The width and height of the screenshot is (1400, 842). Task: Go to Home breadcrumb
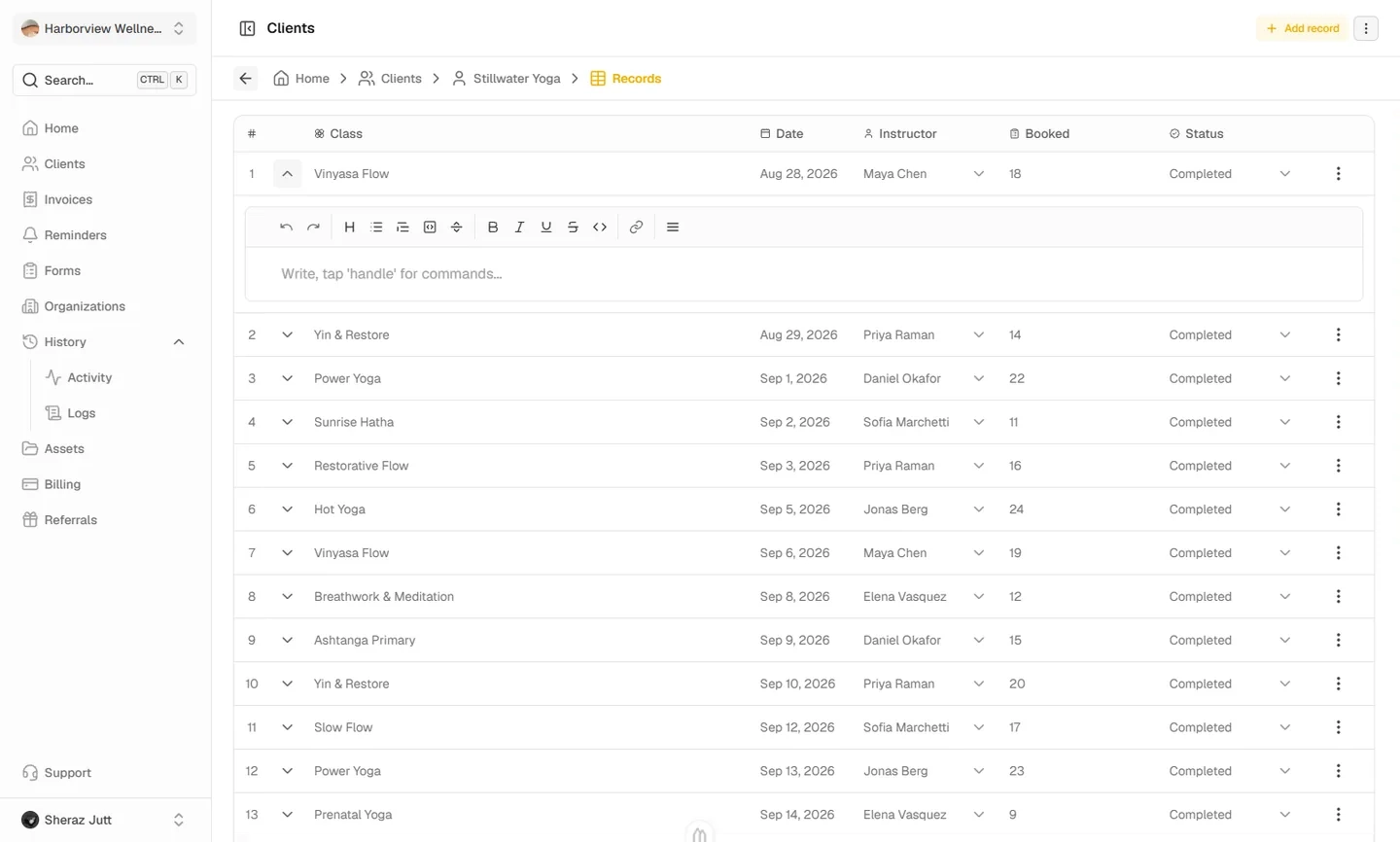301,79
